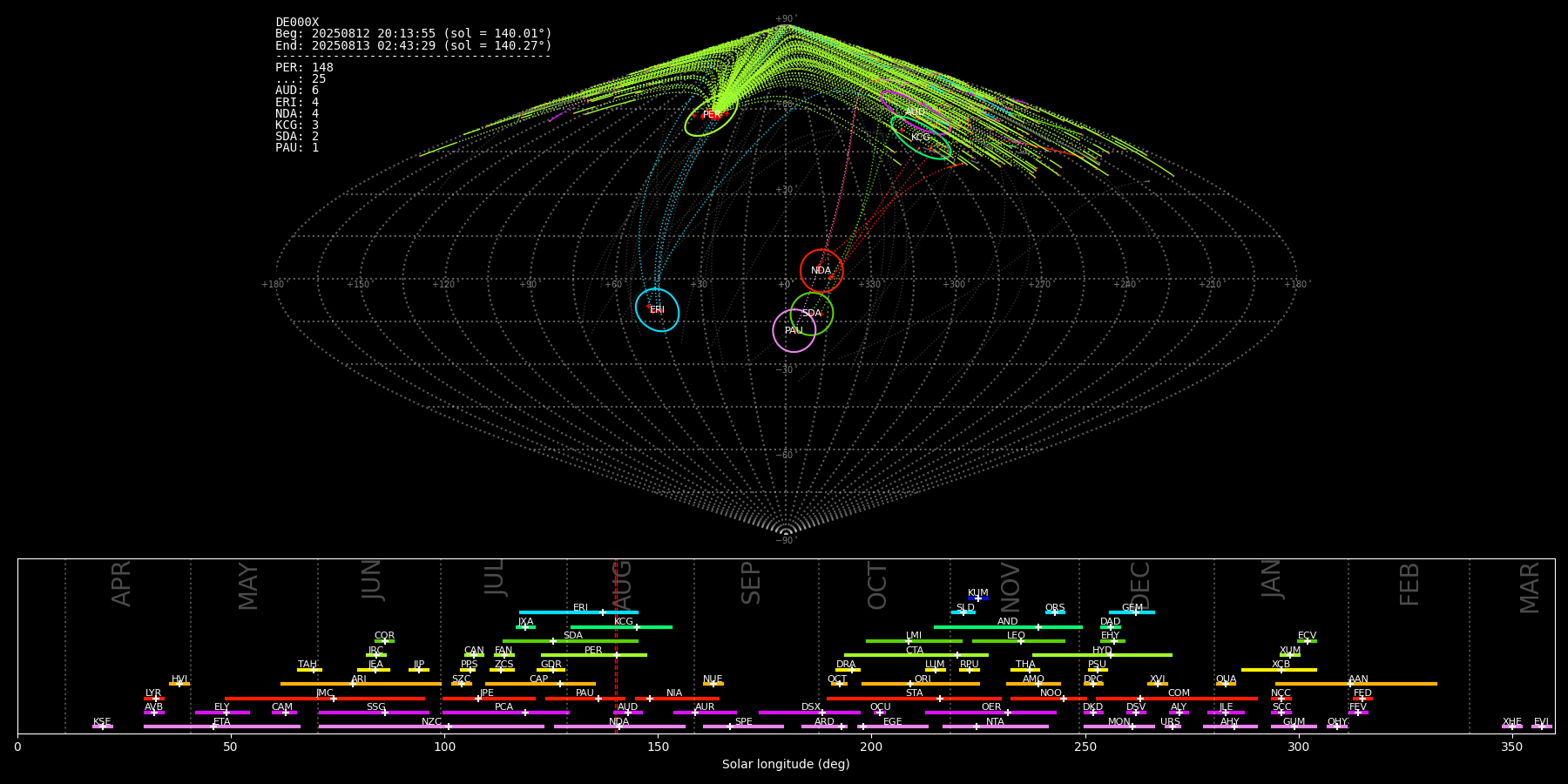1568x784 pixels.
Task: Click the EVI shower bar in the timeline
Action: click(x=1542, y=727)
